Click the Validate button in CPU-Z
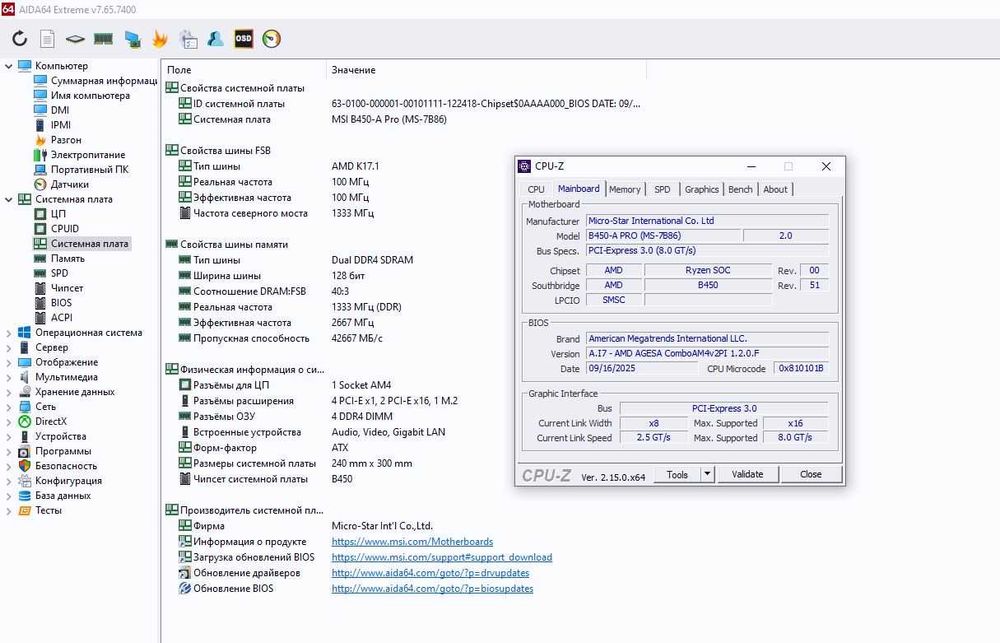The image size is (1000, 643). [747, 474]
